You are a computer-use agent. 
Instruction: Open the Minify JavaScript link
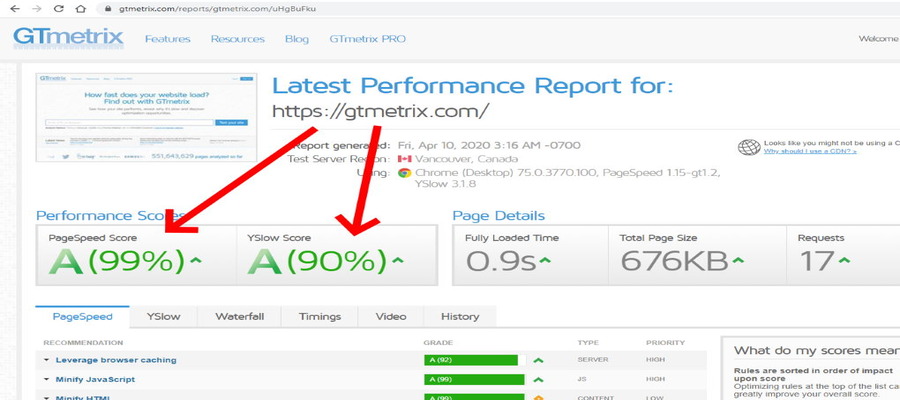click(x=95, y=379)
